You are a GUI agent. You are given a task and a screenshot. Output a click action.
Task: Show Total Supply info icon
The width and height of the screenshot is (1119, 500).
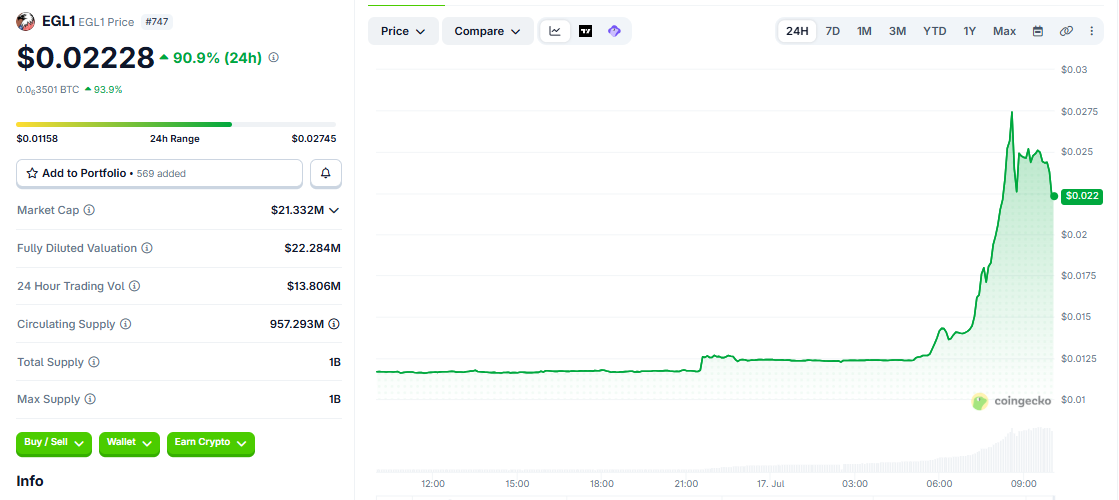click(94, 362)
